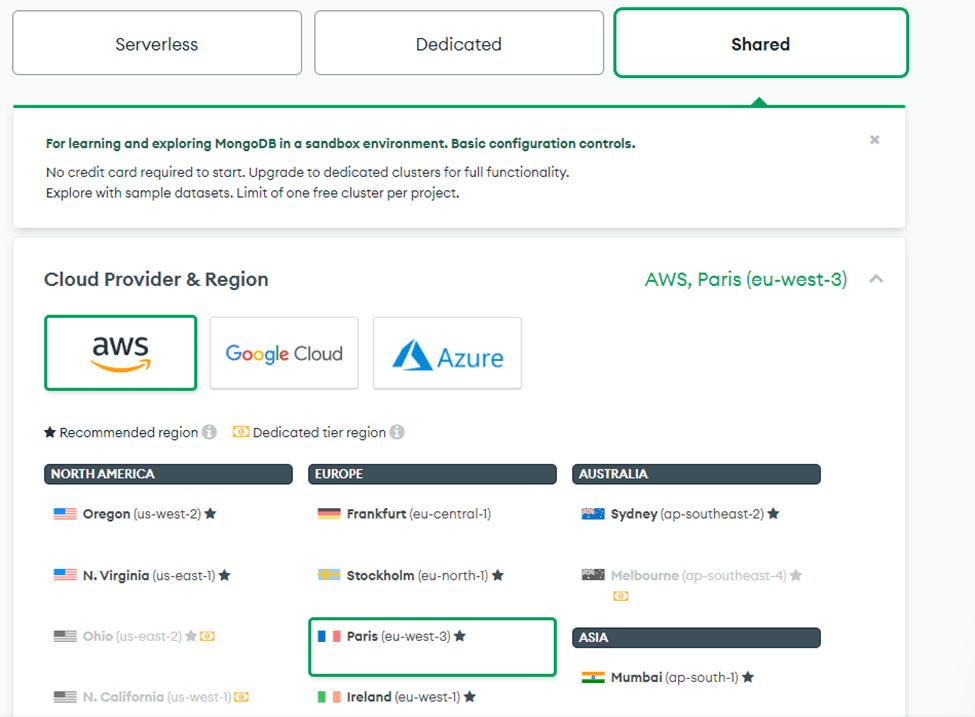Click the Indian flag beside Mumbai
Image resolution: width=975 pixels, height=717 pixels.
tap(593, 677)
